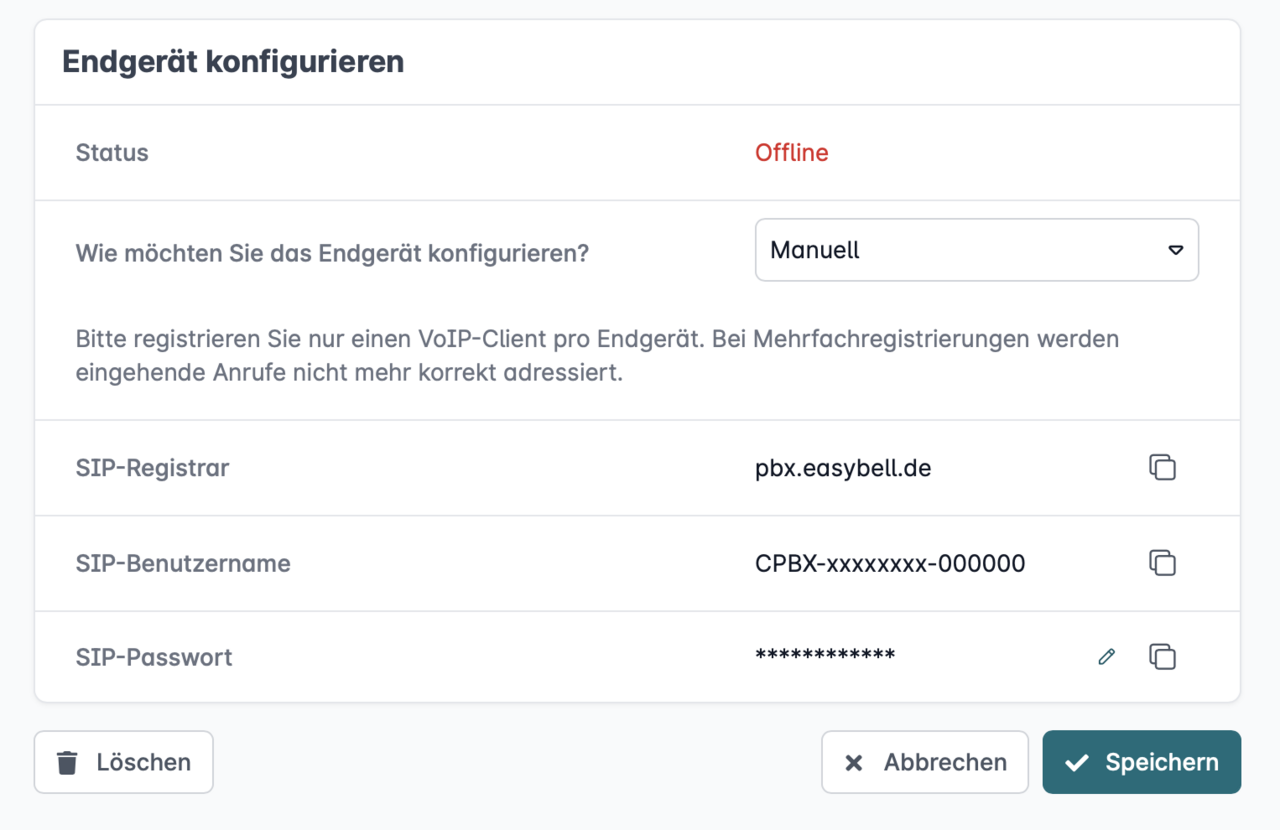Screen dimensions: 1280x830
Task: Click the SIP-Benutzername row label
Action: pyautogui.click(x=183, y=564)
